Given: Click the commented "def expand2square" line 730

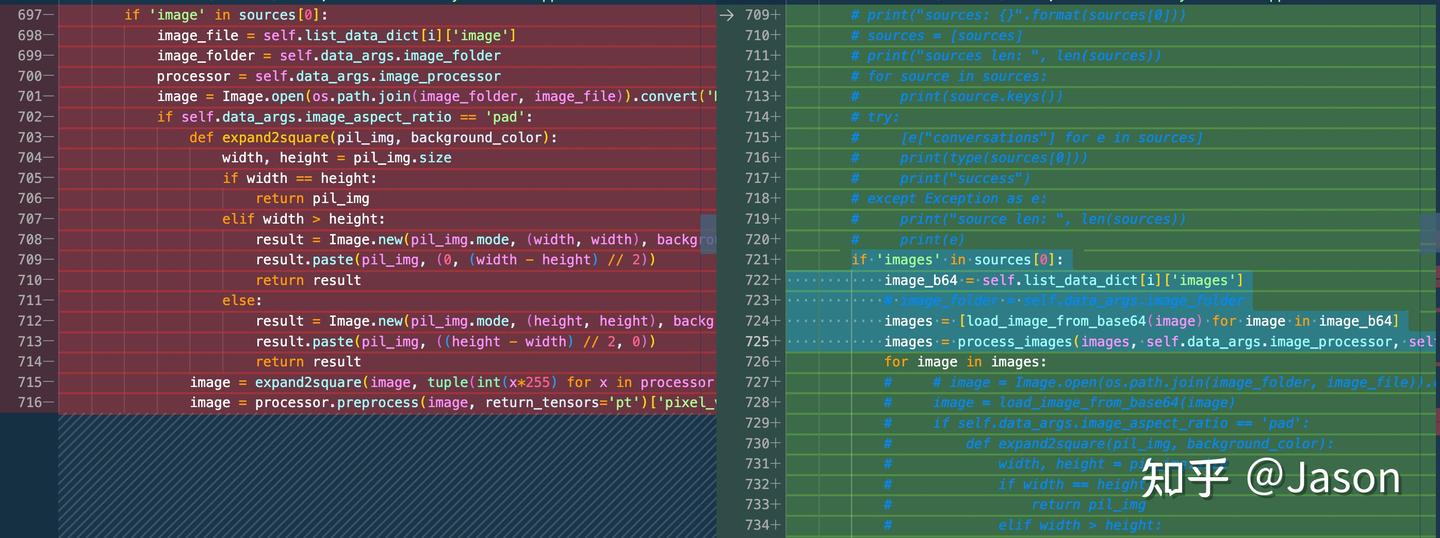Looking at the screenshot, I should click(1109, 443).
